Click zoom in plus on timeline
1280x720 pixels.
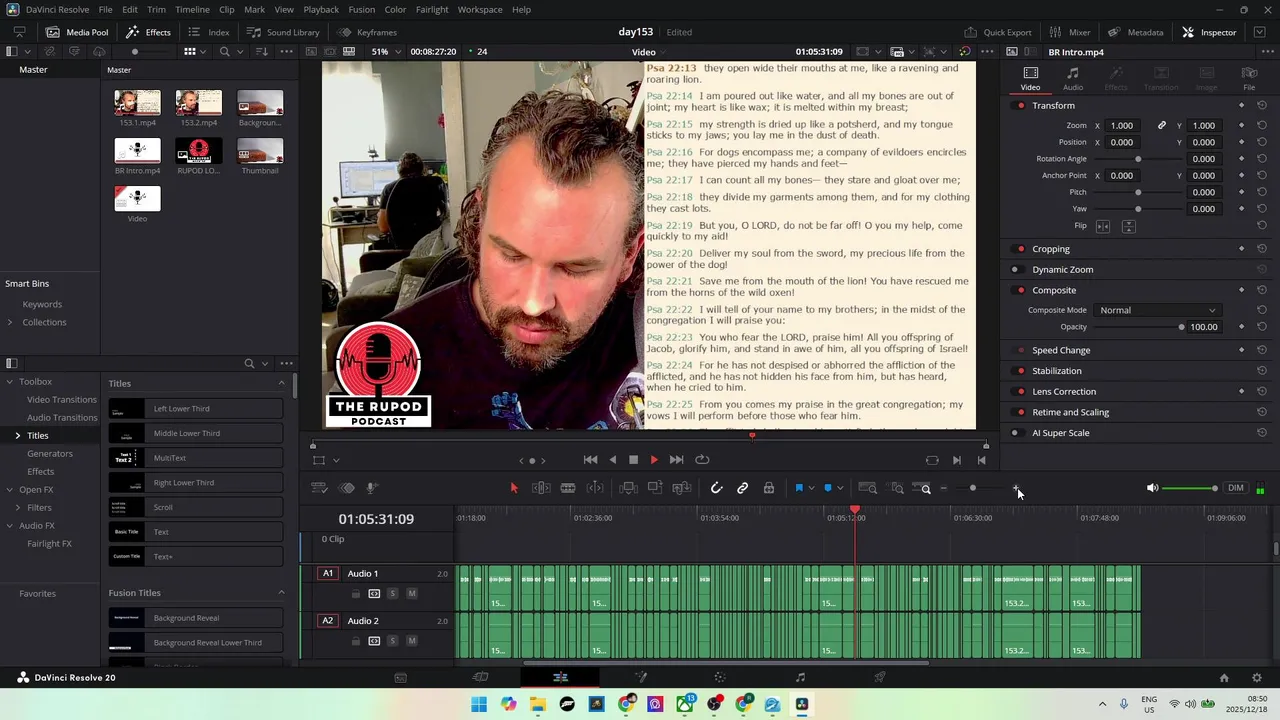tap(1016, 488)
